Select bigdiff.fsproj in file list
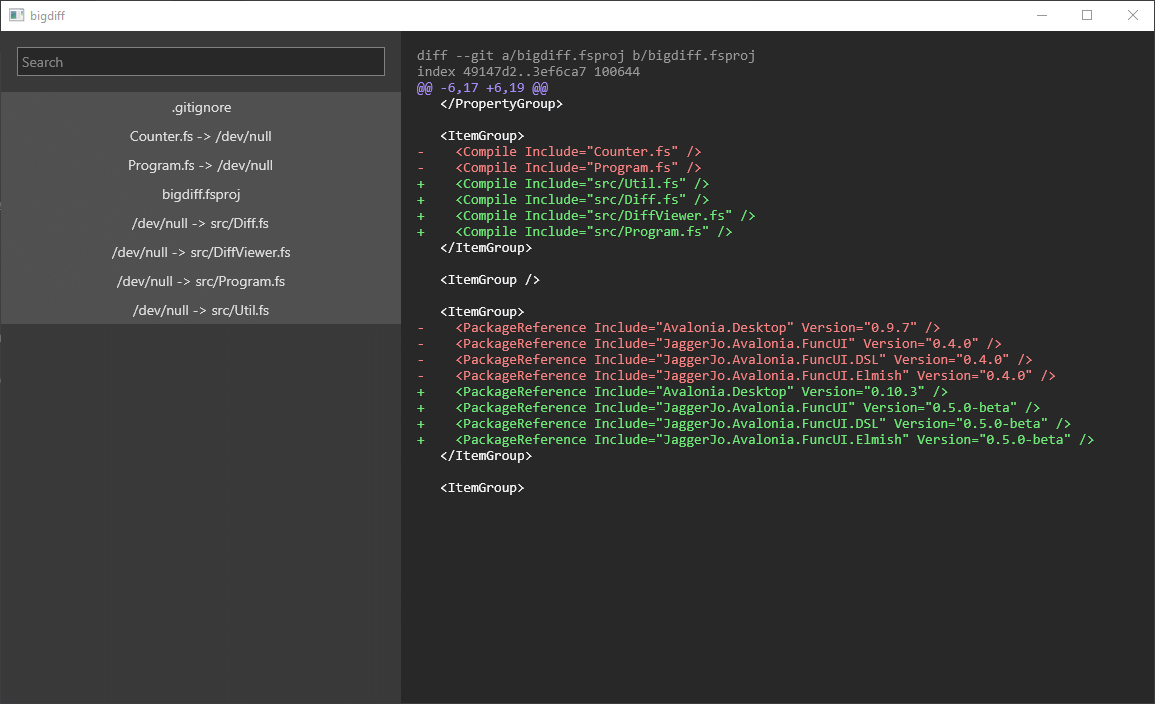The image size is (1155, 704). tap(201, 194)
